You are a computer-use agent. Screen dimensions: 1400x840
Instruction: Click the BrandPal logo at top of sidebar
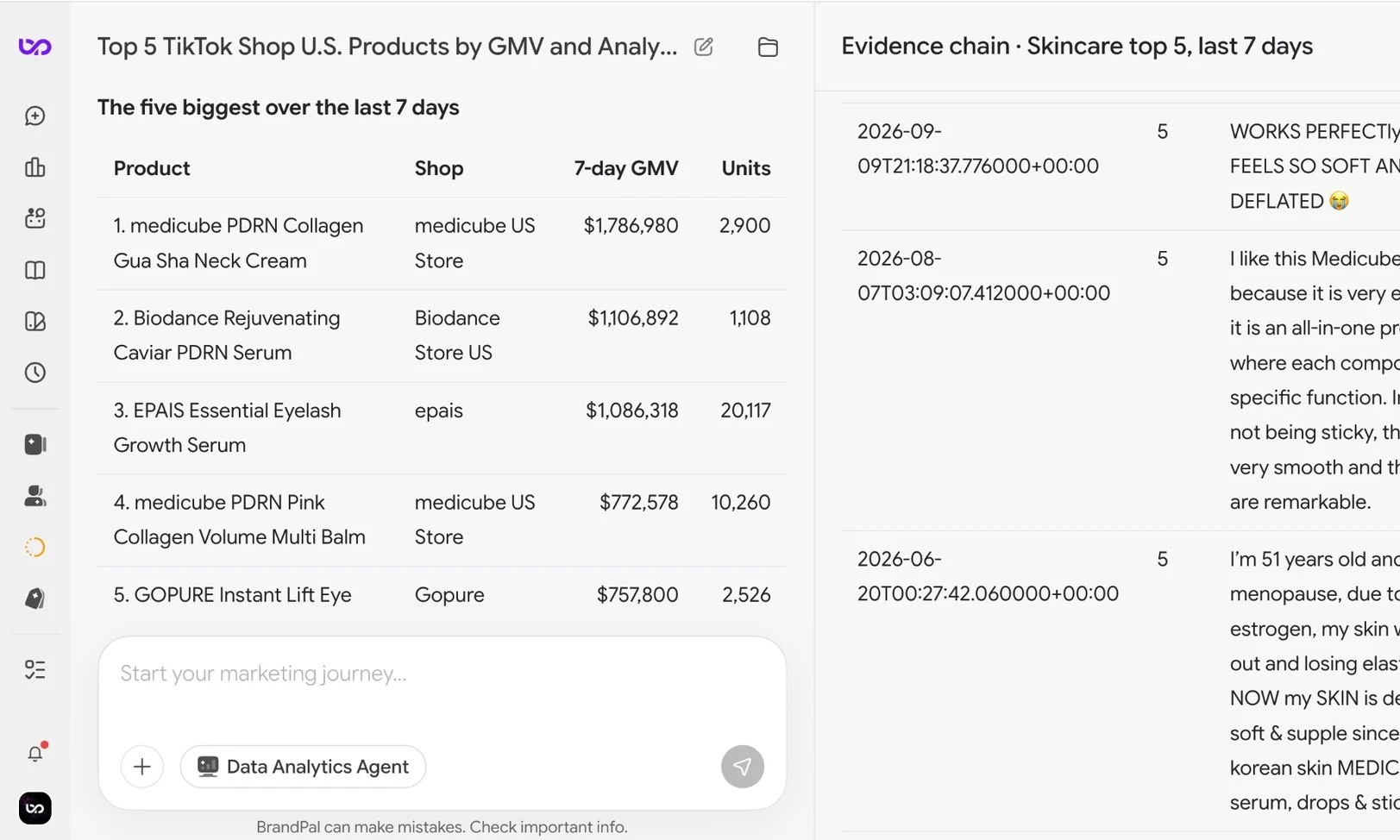35,47
